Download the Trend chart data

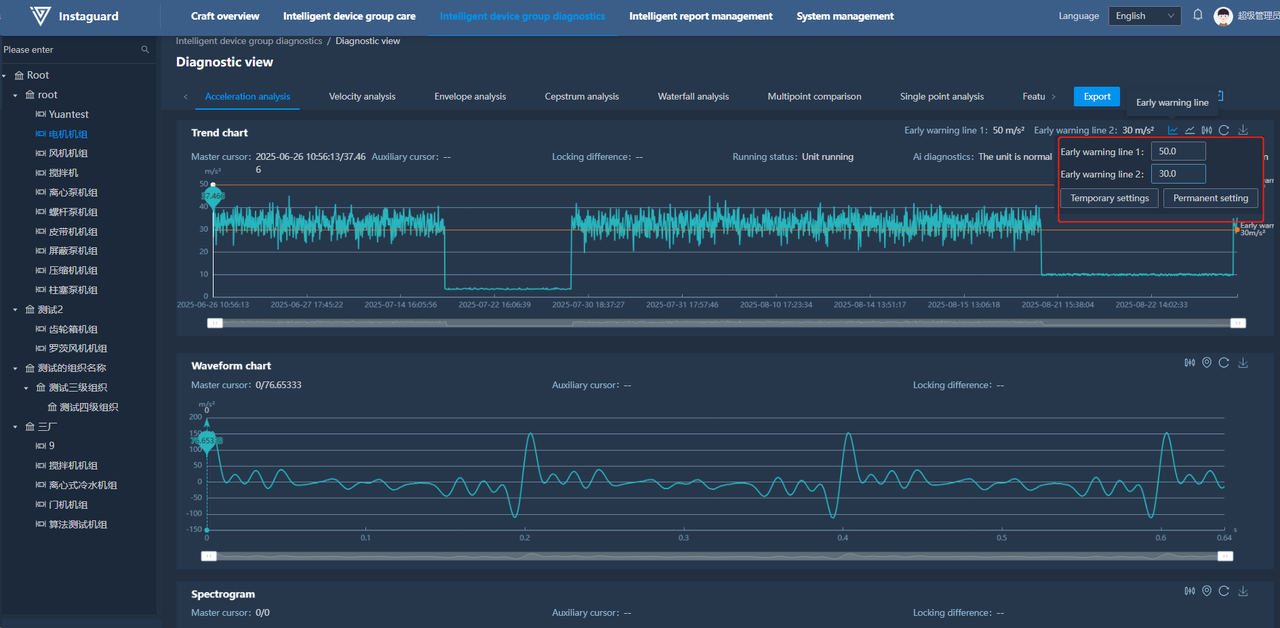point(1243,130)
